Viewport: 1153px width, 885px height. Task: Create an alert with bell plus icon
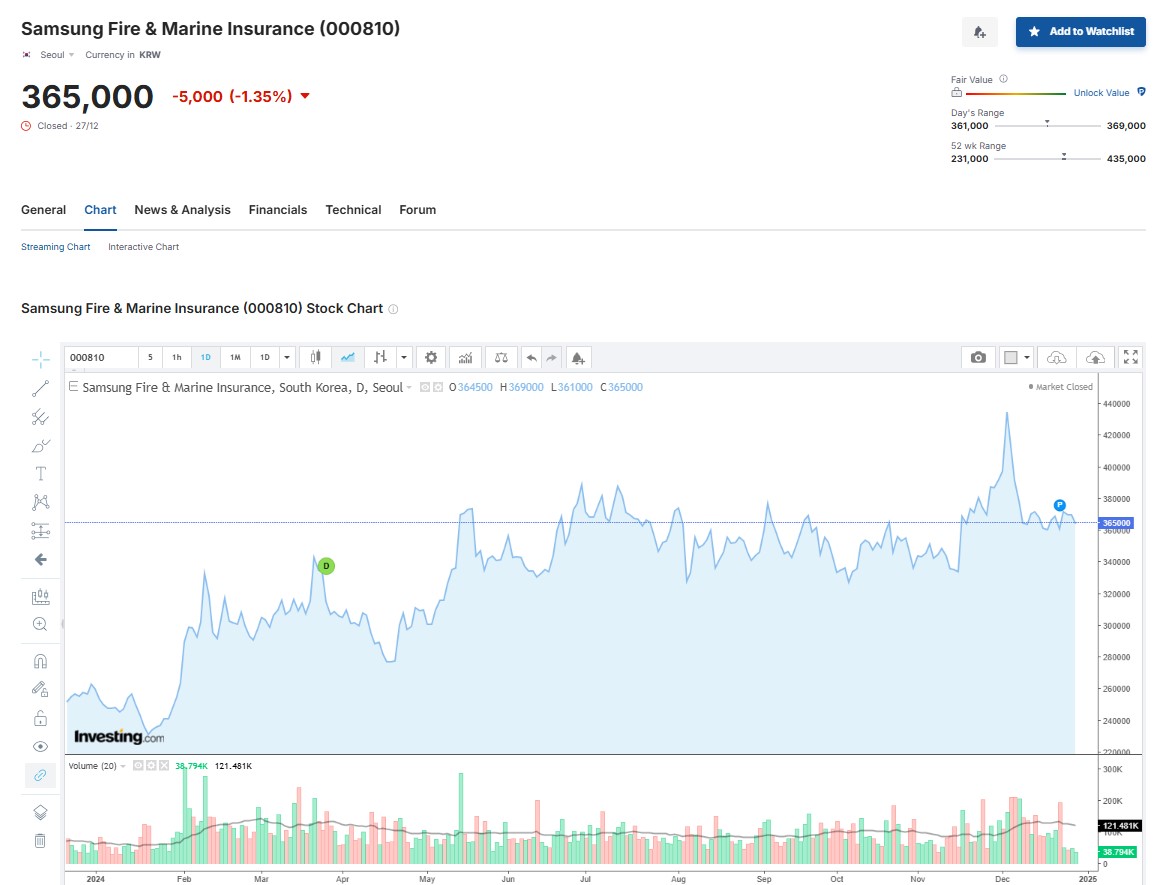click(578, 358)
